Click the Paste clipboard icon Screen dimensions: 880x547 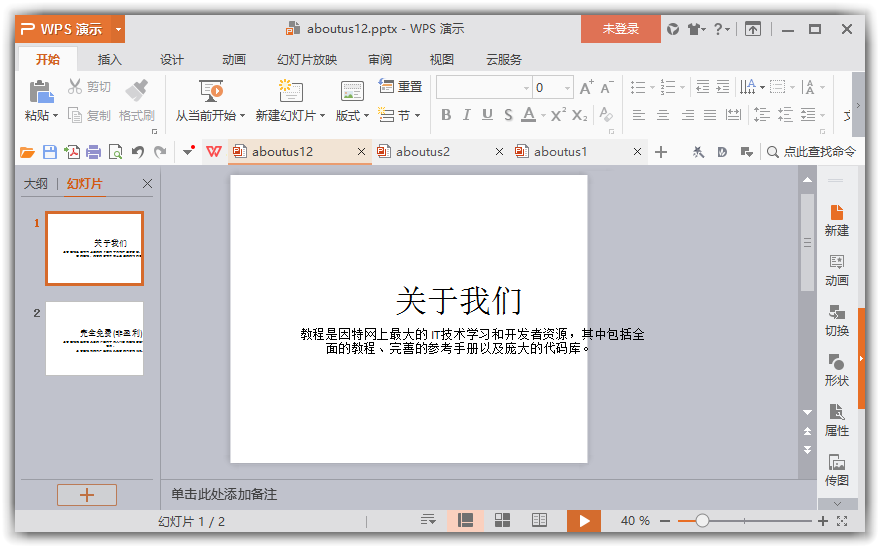pos(40,91)
